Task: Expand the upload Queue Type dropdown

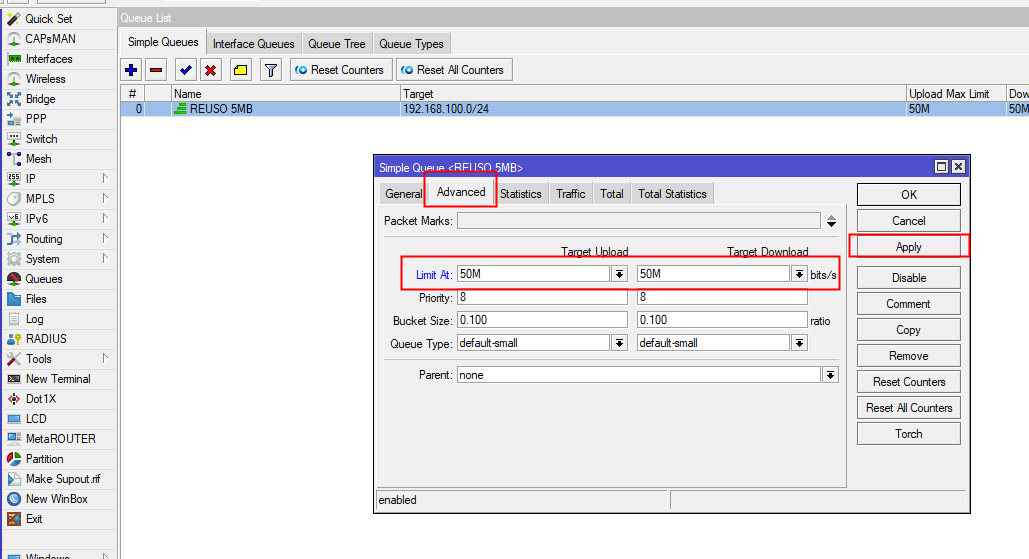Action: point(619,343)
